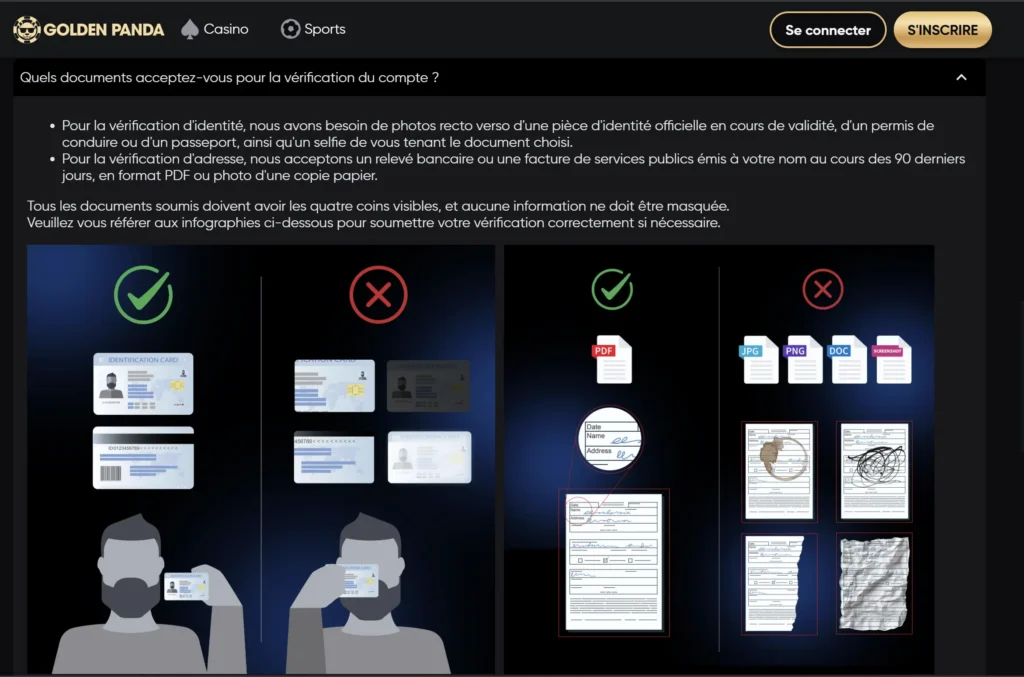Screen dimensions: 1024x677
Task: Click the Golden Panda logo
Action: [88, 30]
